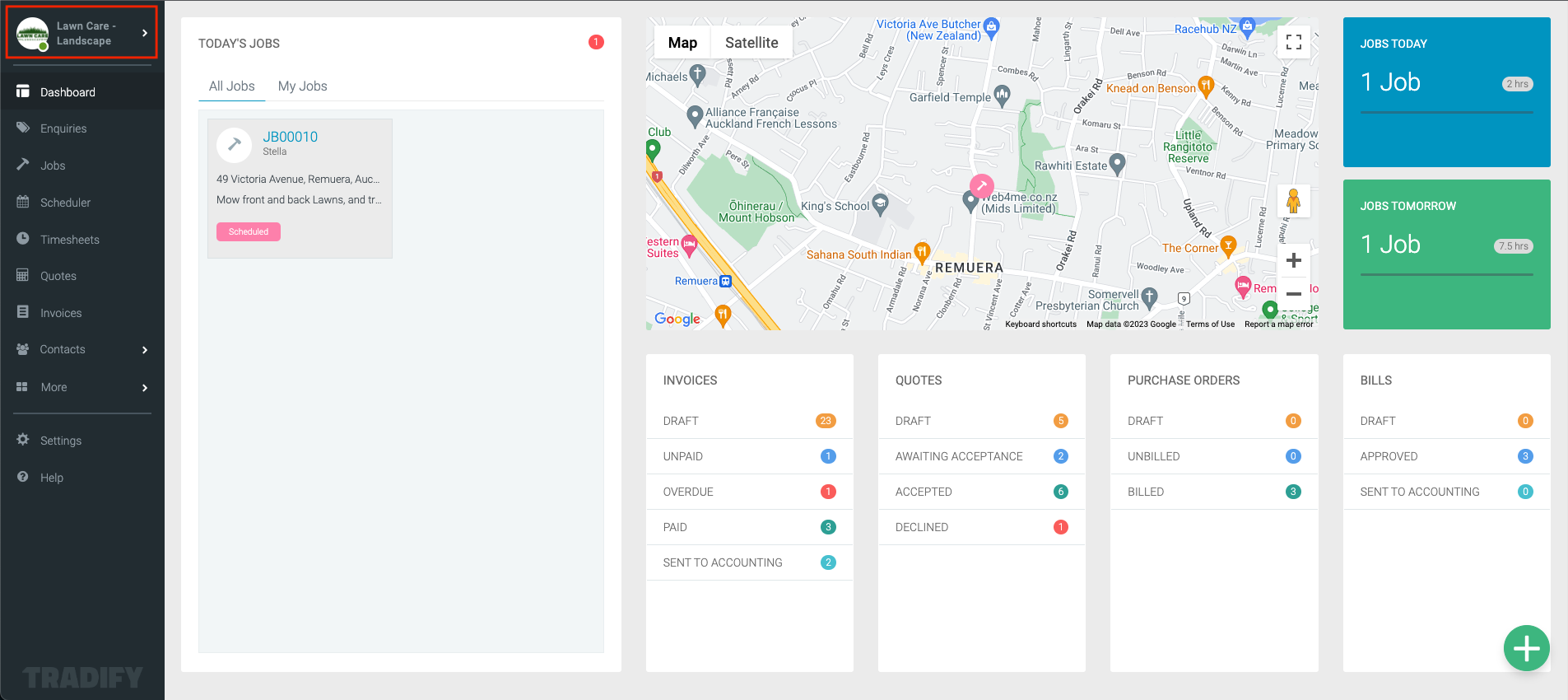Zoom in on the map

pyautogui.click(x=1293, y=261)
